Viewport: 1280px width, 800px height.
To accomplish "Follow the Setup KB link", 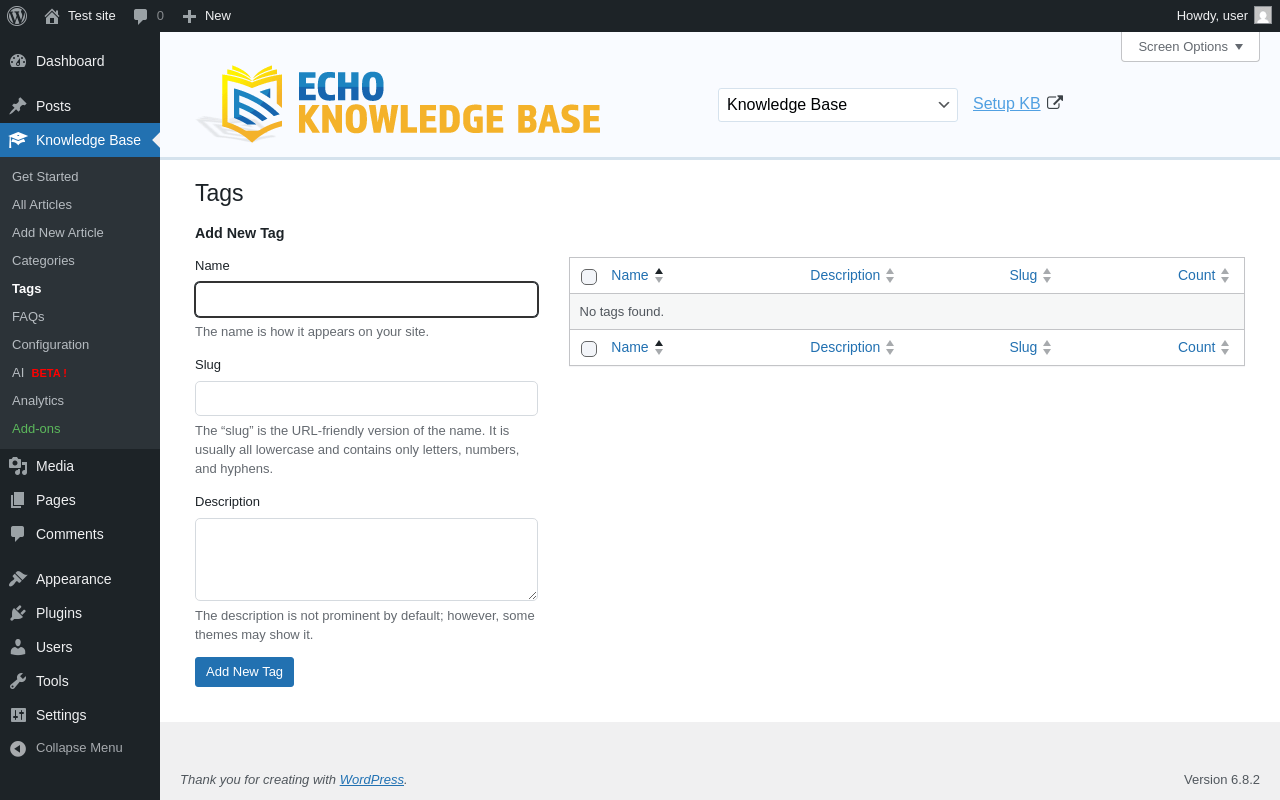I will coord(1007,104).
